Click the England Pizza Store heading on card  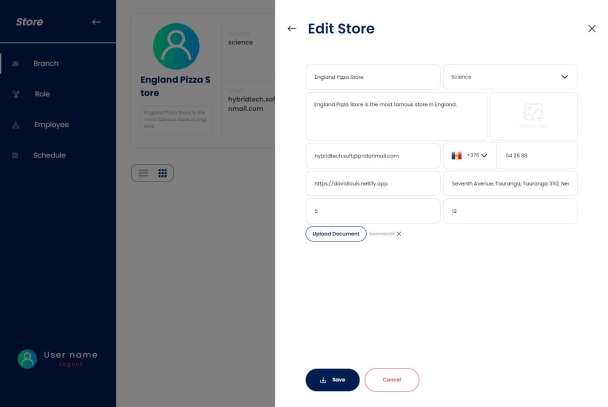[175, 86]
